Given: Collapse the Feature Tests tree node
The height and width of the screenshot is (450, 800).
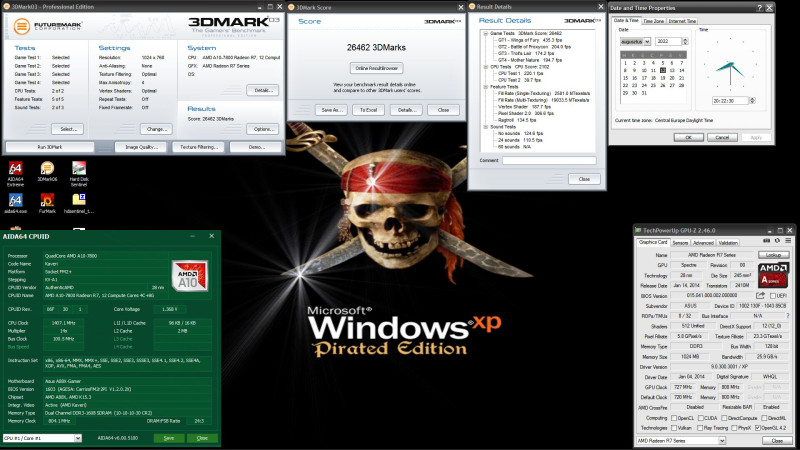Looking at the screenshot, I should [x=486, y=87].
